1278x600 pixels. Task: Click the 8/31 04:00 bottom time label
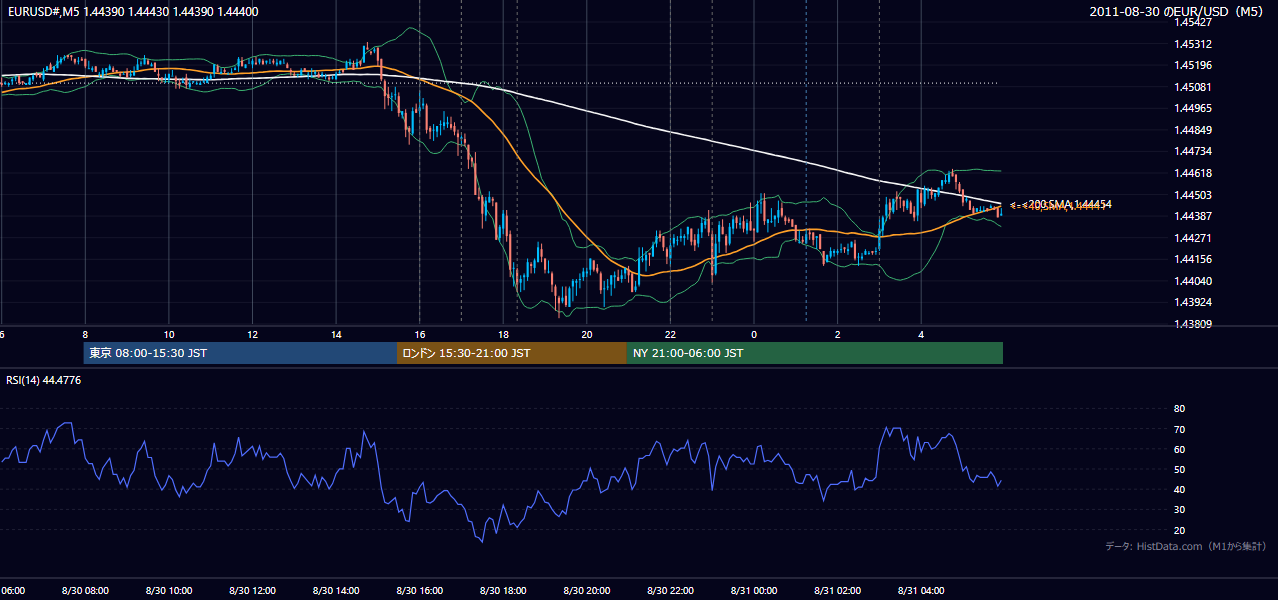[x=920, y=591]
